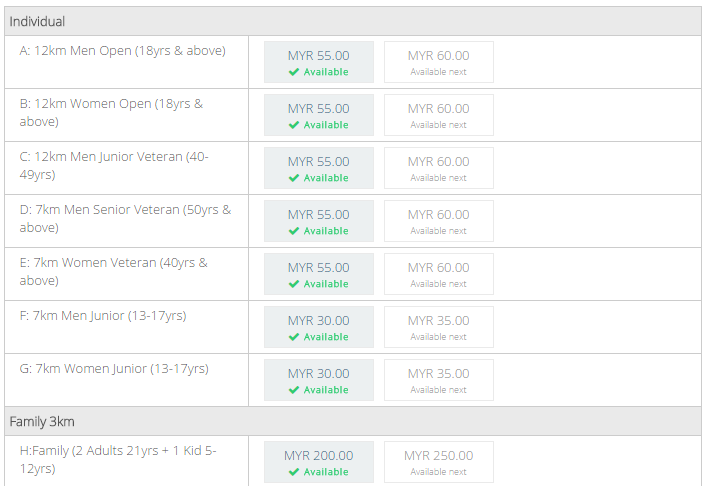Select MYR 55.00 for 12km Men Junior Veteran
This screenshot has height=486, width=707.
click(x=318, y=168)
